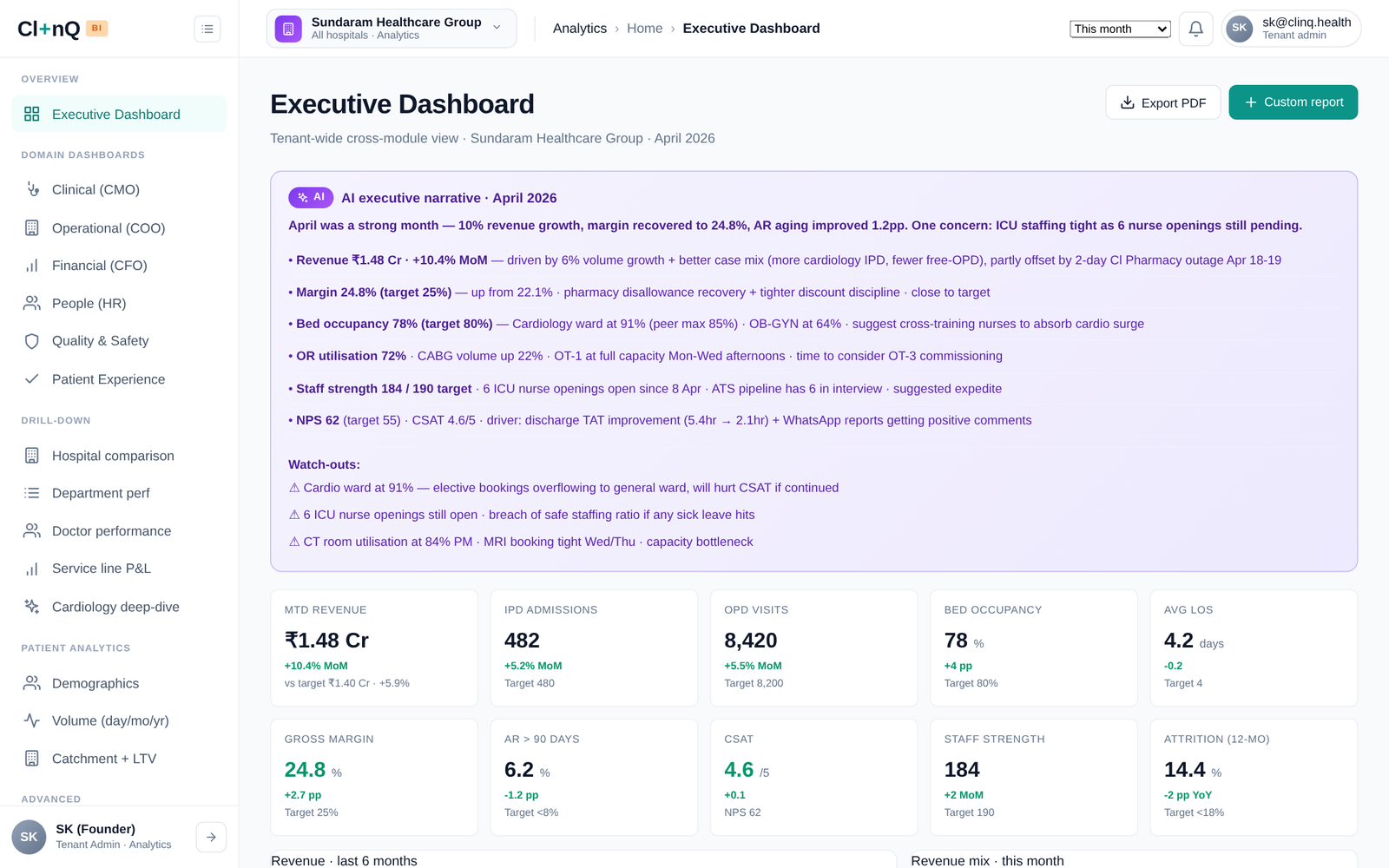
Task: Click the Demographics users icon
Action: pyautogui.click(x=32, y=683)
